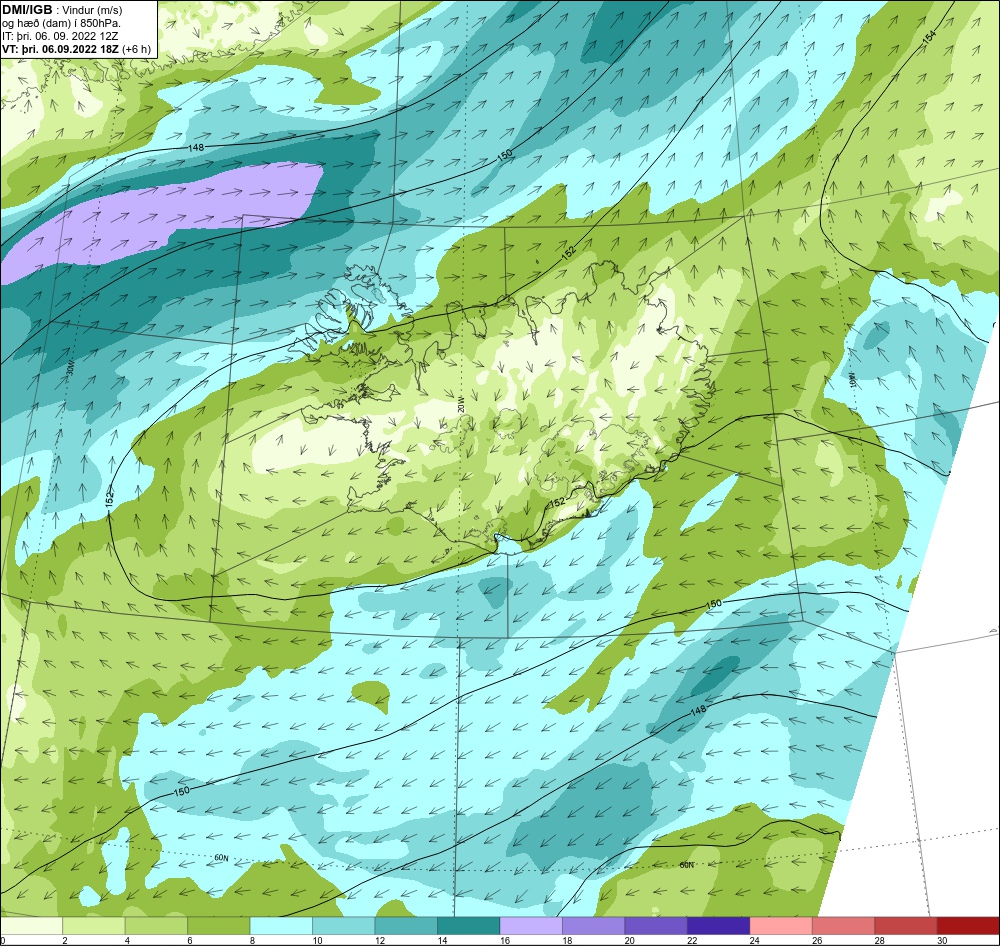Viewport: 1000px width, 946px height.
Task: Click the legend tick label '30'
Action: tap(943, 940)
